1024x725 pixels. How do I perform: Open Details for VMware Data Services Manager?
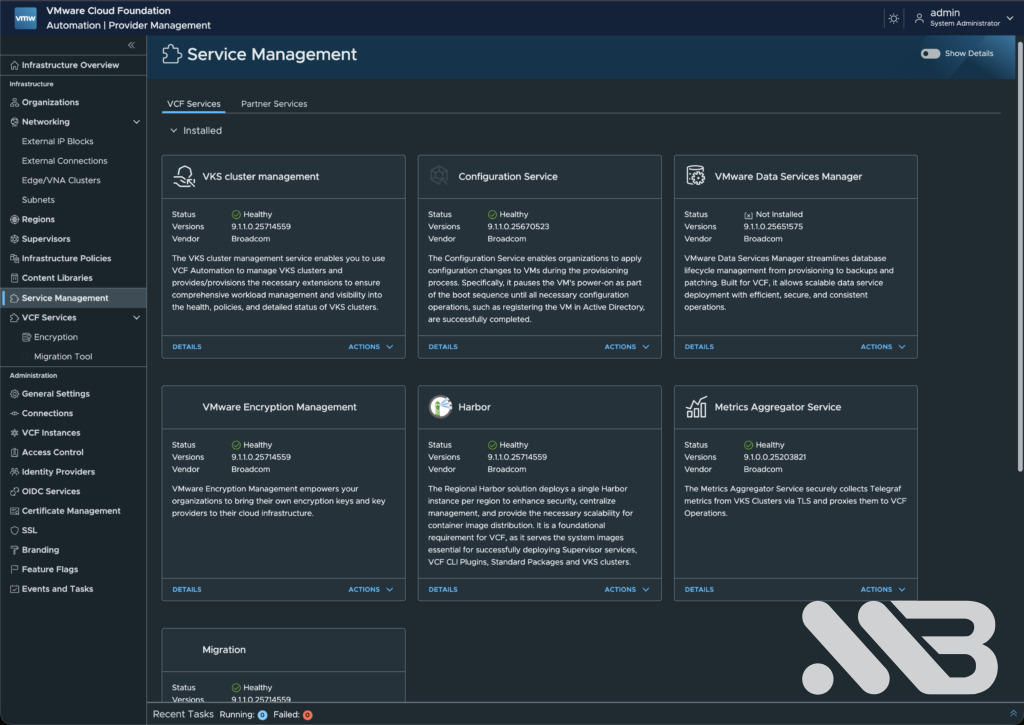tap(699, 347)
